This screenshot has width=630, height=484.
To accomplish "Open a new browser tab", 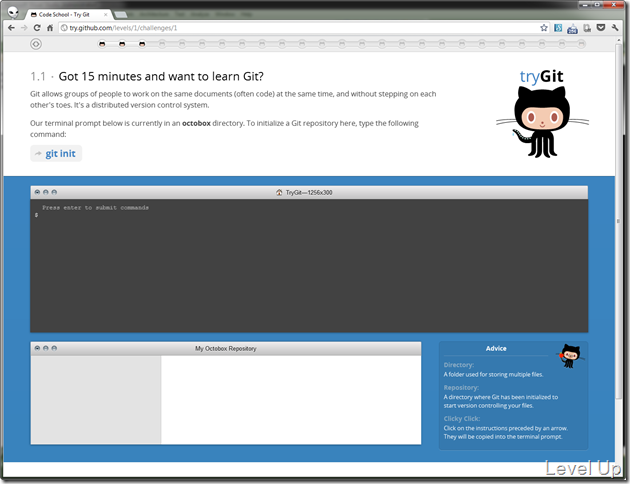I will (121, 15).
